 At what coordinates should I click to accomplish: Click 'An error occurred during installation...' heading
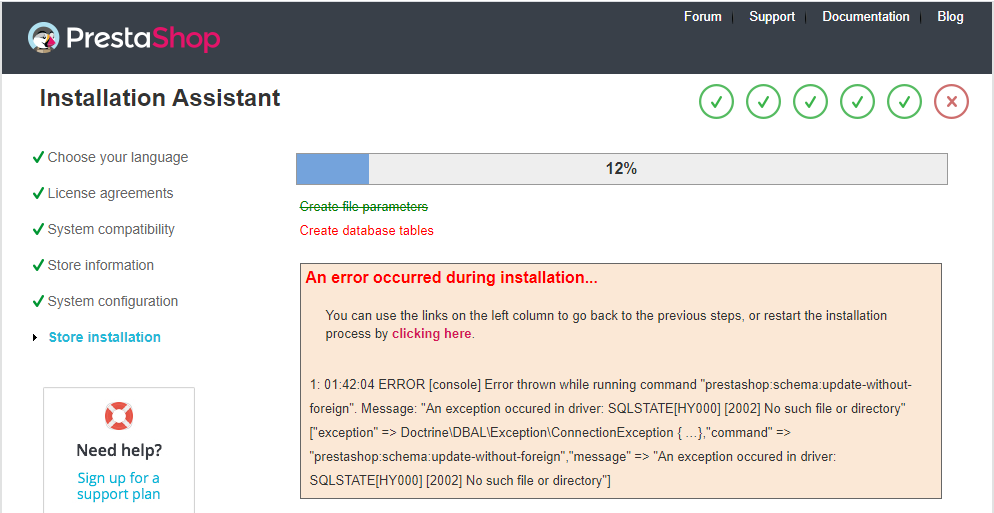pyautogui.click(x=451, y=278)
